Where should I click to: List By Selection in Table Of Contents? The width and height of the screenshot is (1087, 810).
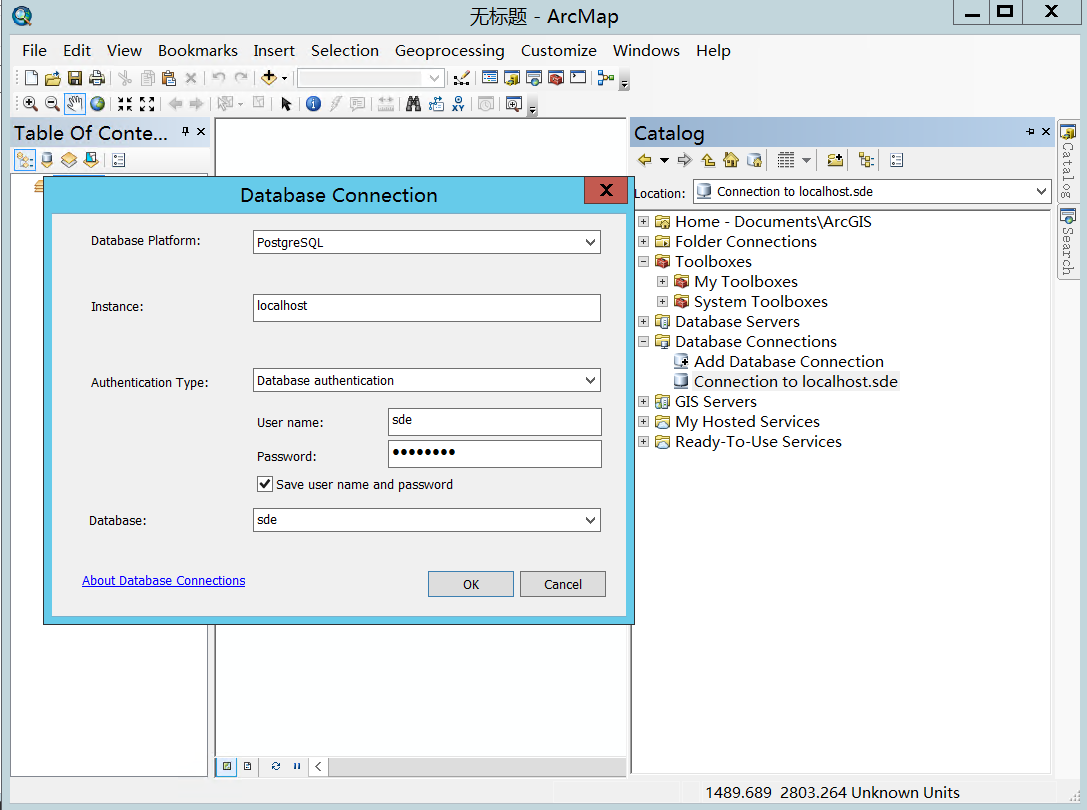tap(91, 160)
